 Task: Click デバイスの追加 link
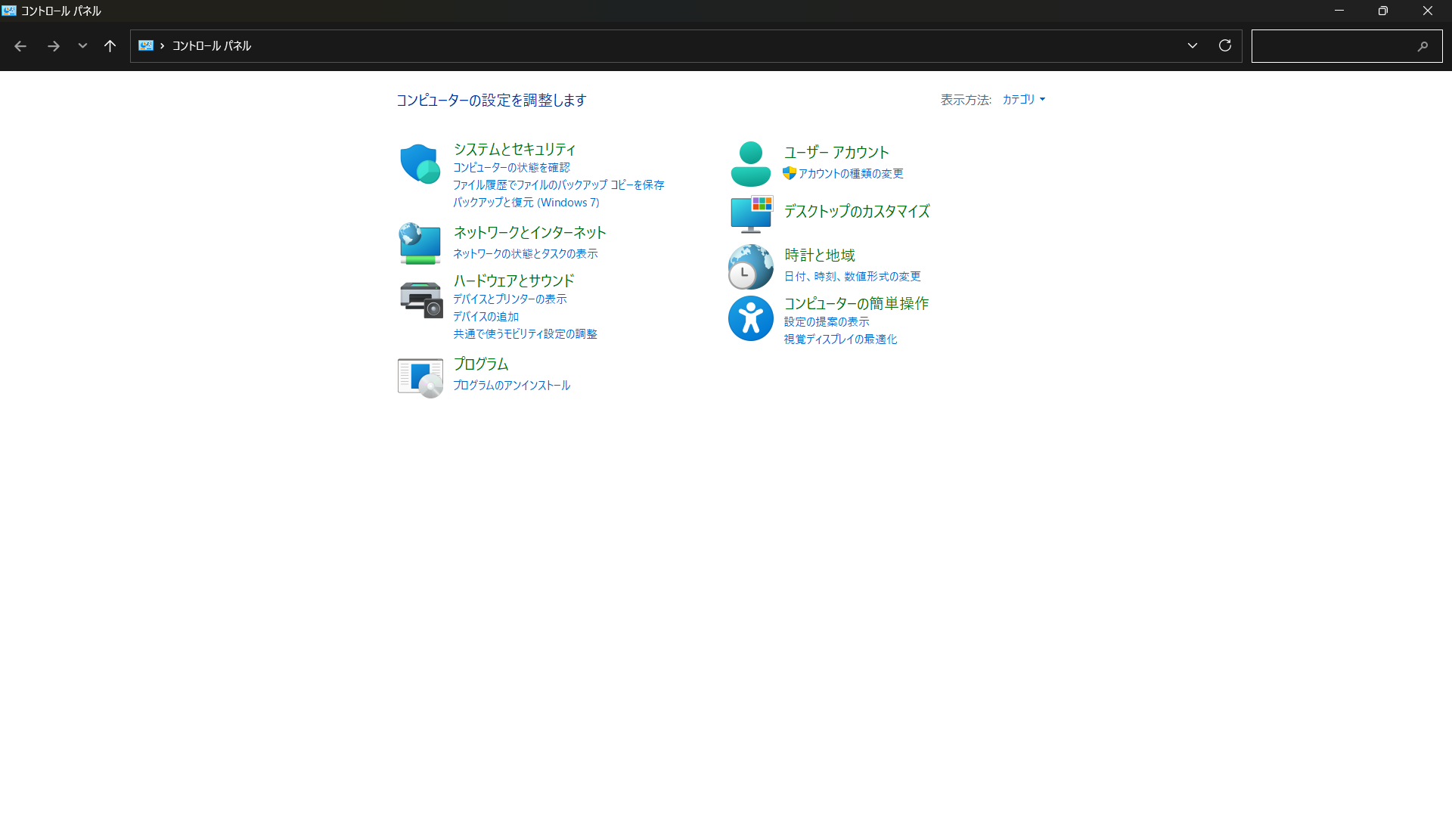[486, 317]
